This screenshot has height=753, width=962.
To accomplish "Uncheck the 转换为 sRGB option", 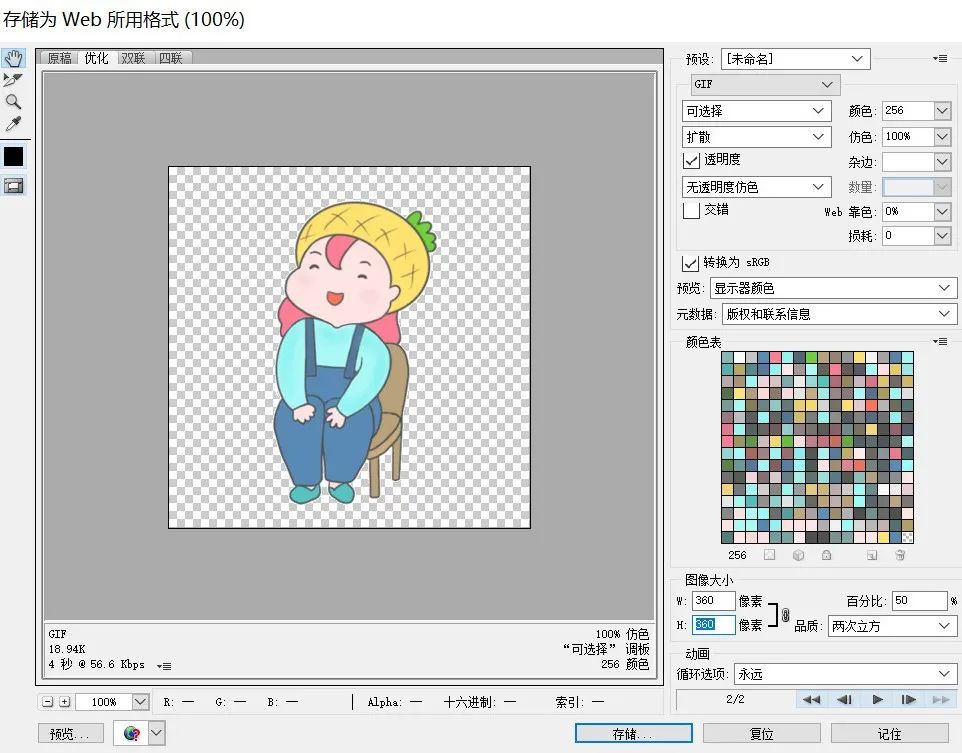I will coord(689,263).
